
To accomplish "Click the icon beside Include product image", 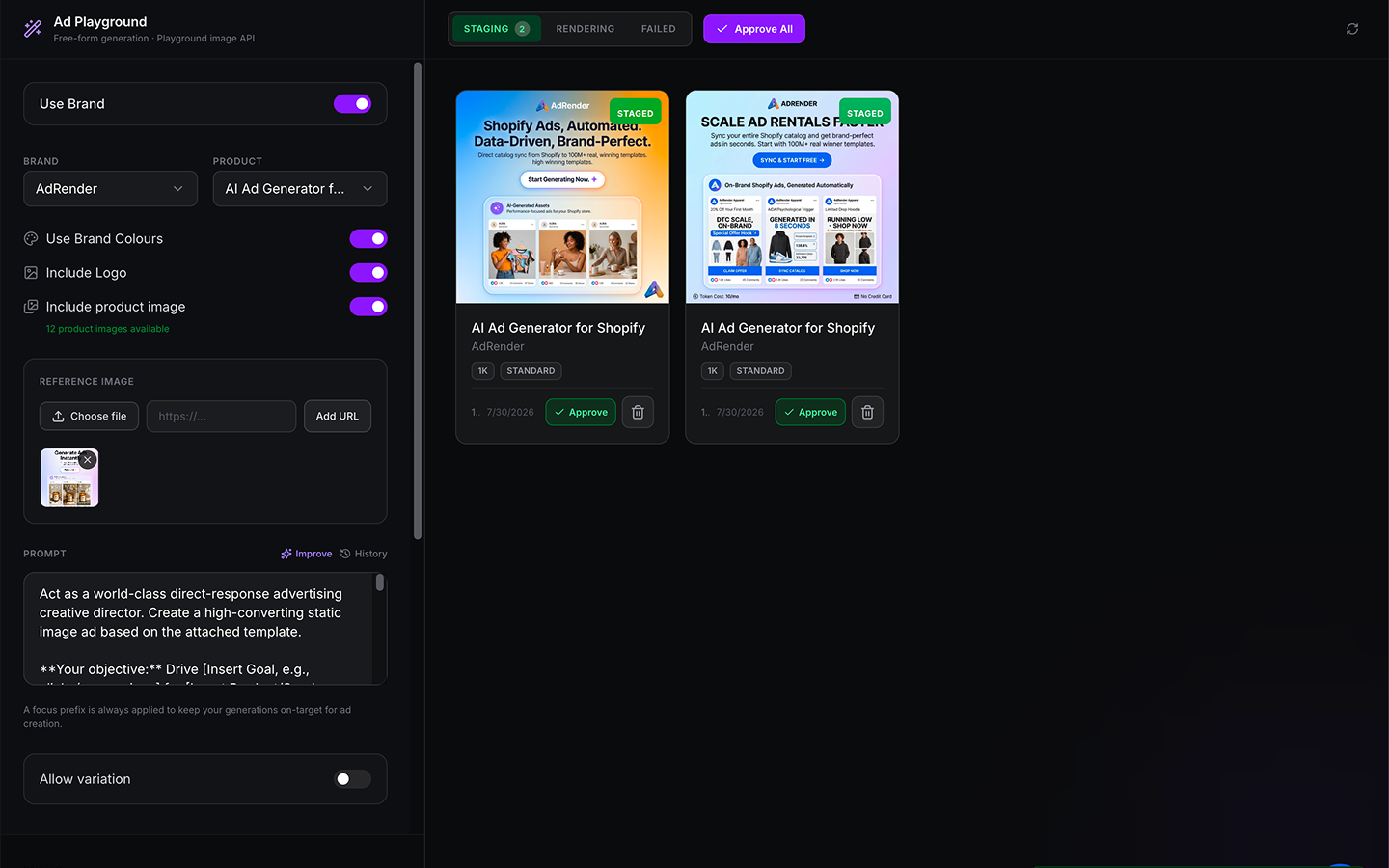I will click(x=31, y=307).
